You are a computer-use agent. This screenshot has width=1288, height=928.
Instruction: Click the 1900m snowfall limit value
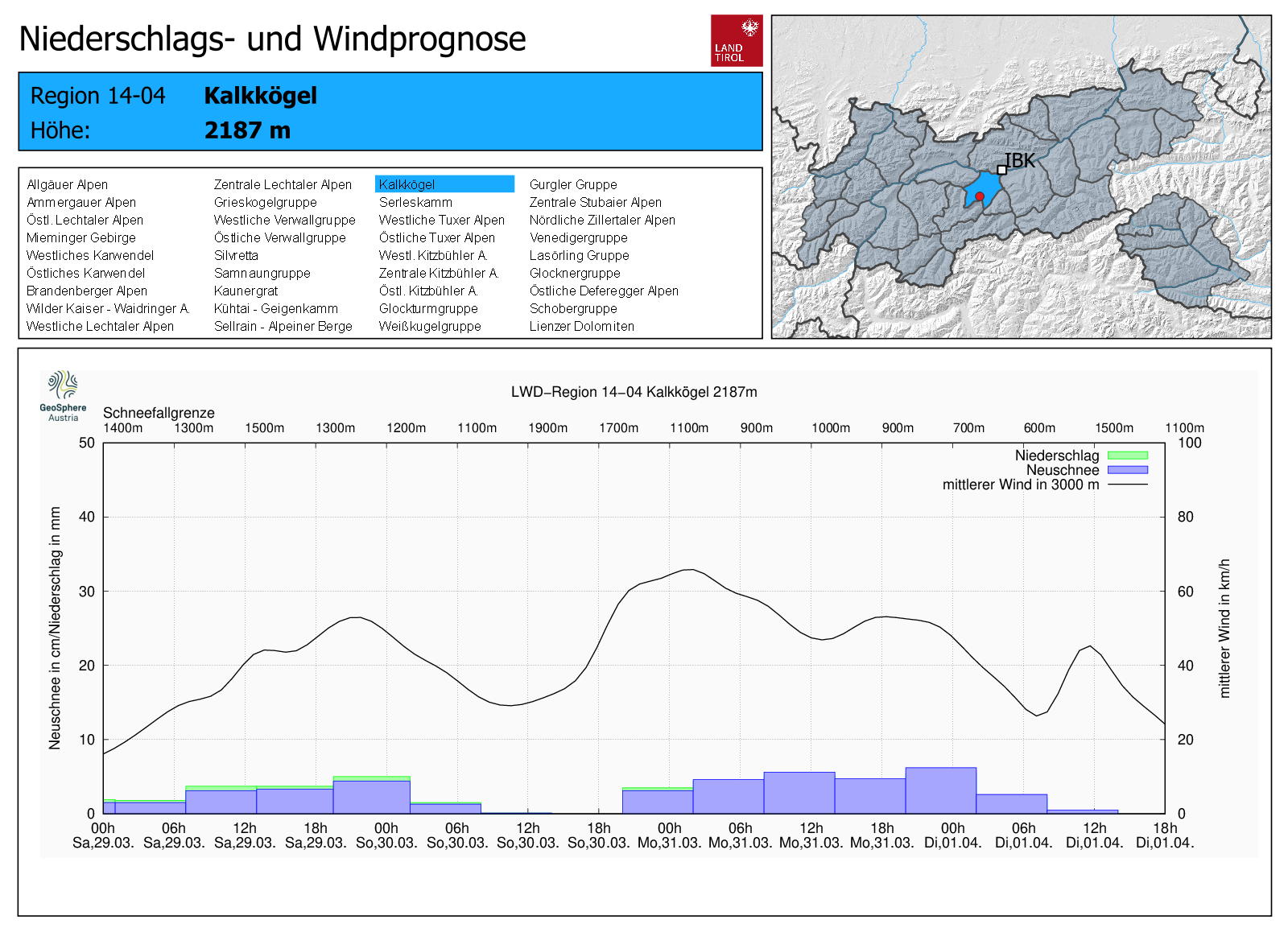click(x=547, y=428)
